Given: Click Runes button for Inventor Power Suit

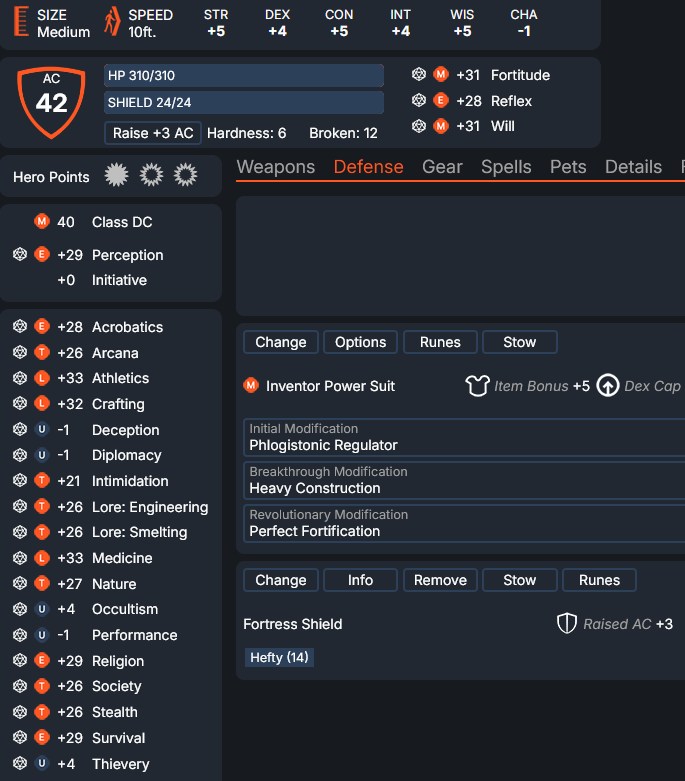Looking at the screenshot, I should tap(440, 342).
